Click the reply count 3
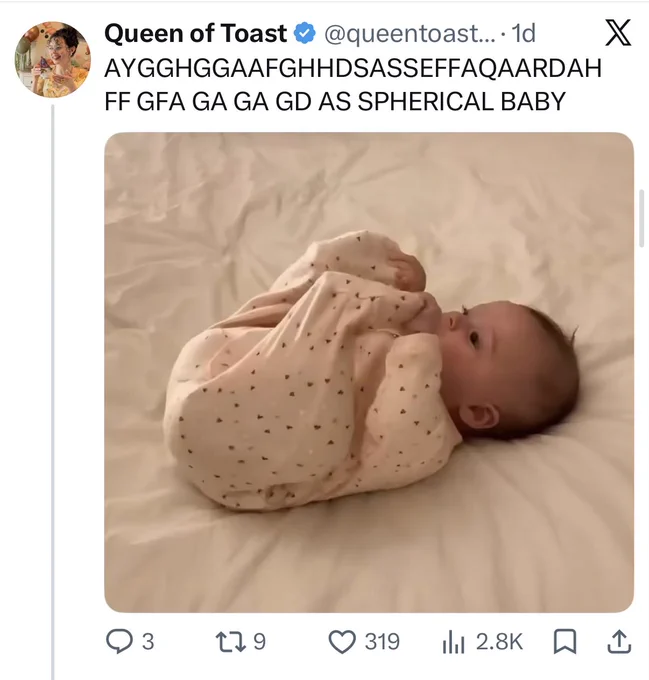The image size is (649, 680). tap(148, 642)
